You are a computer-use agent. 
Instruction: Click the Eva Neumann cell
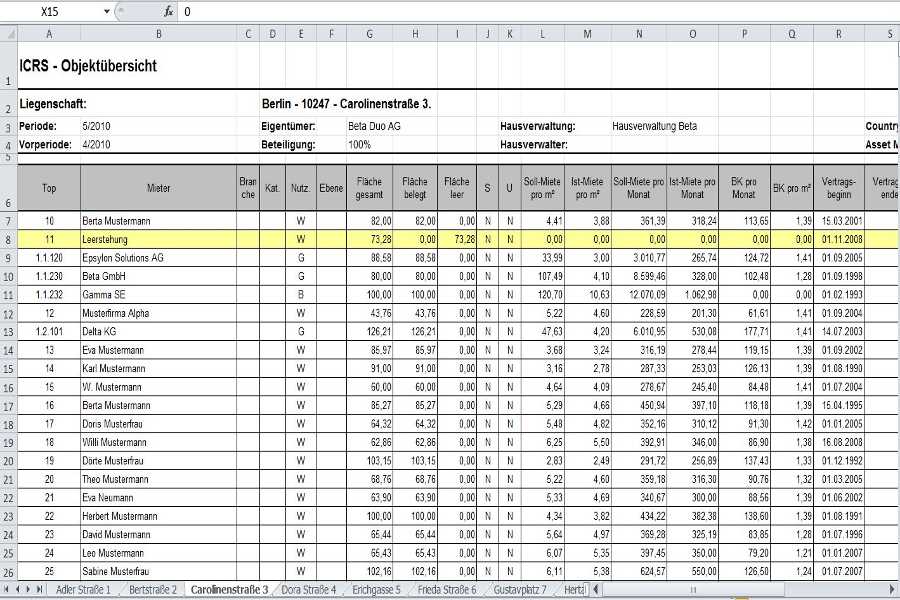click(x=158, y=498)
